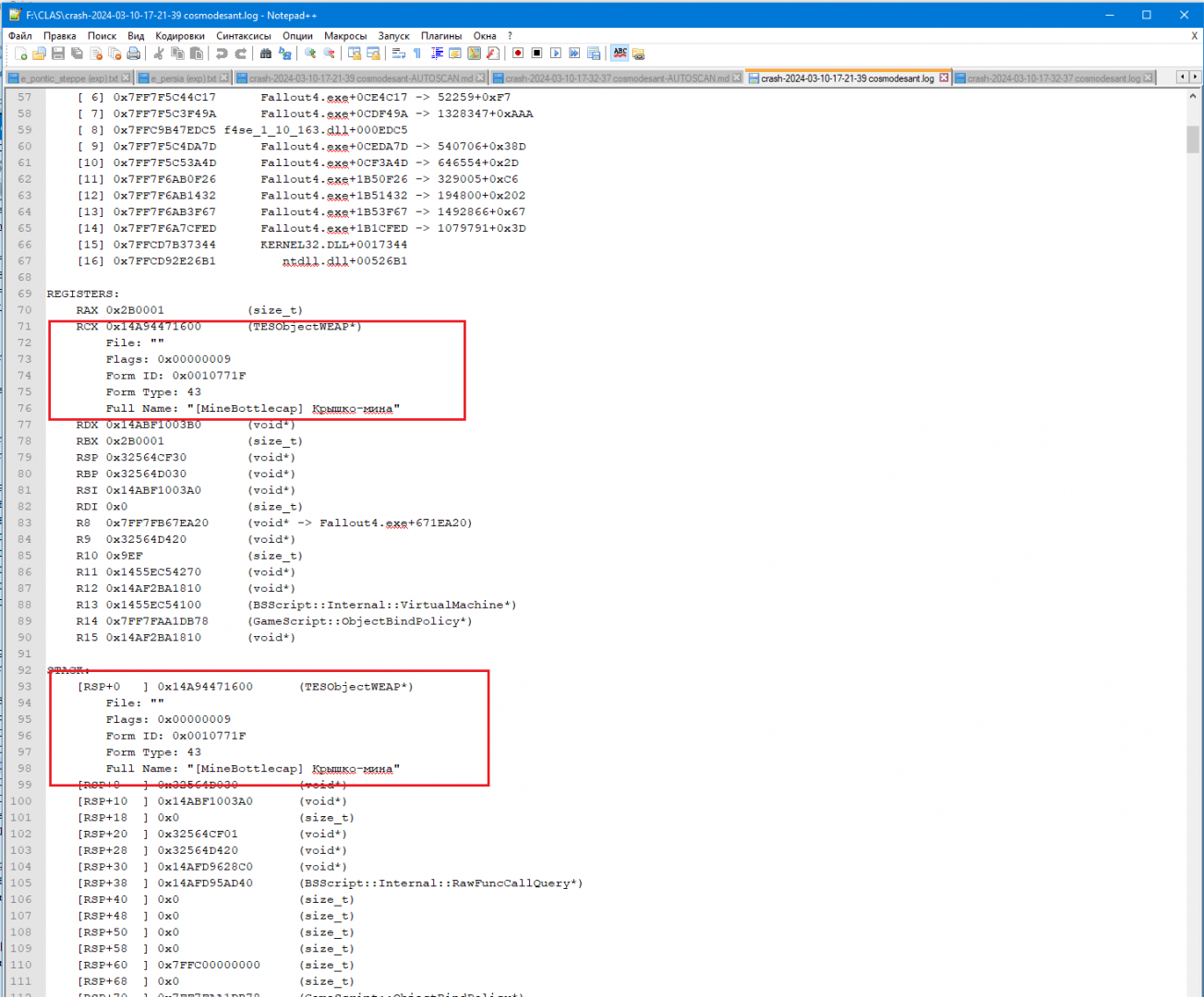Screen dimensions: 1204x997
Task: Expand the Синтаксисы menu
Action: pos(244,36)
